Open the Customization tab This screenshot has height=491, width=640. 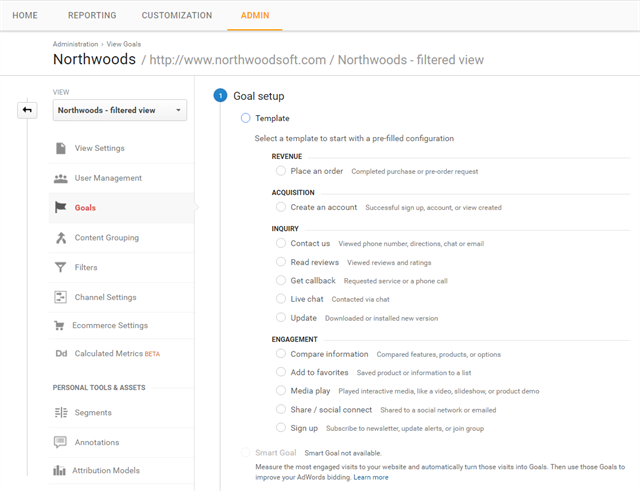[x=177, y=16]
